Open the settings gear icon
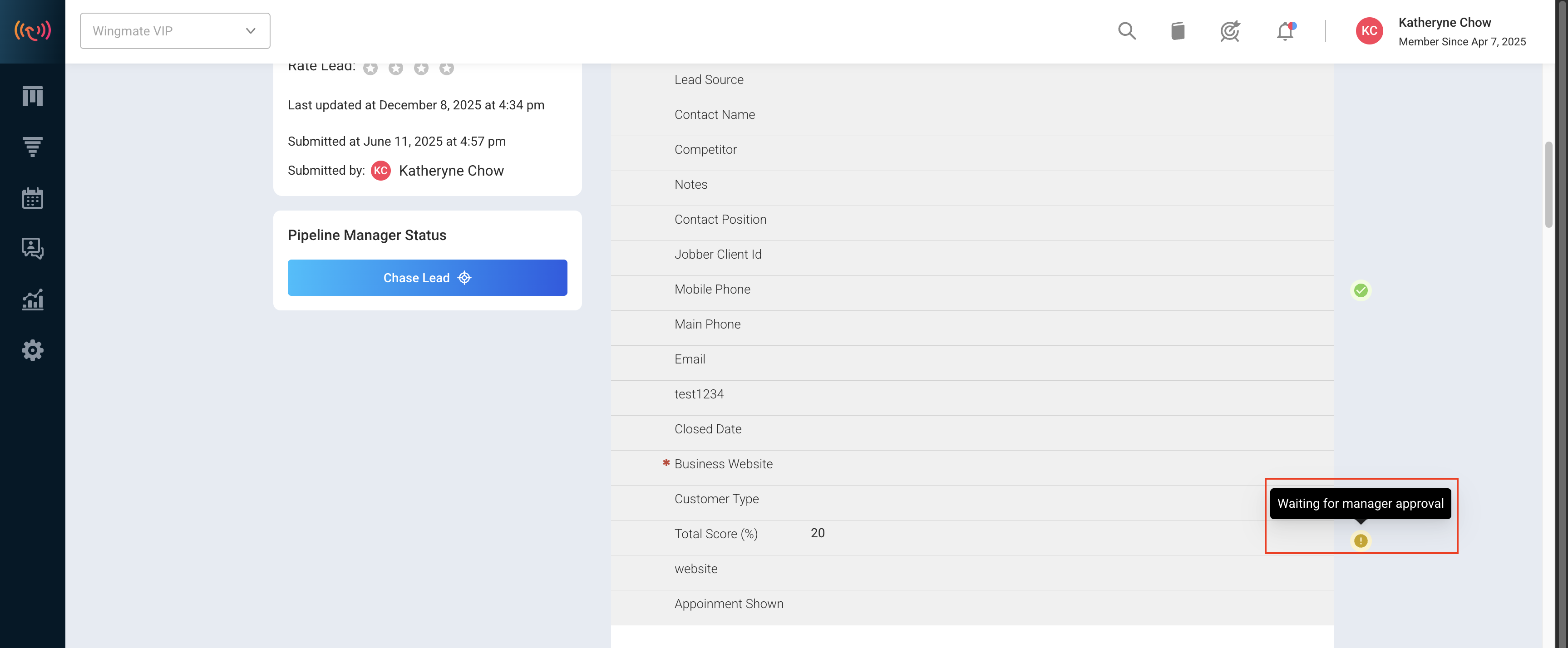1568x648 pixels. pos(32,350)
